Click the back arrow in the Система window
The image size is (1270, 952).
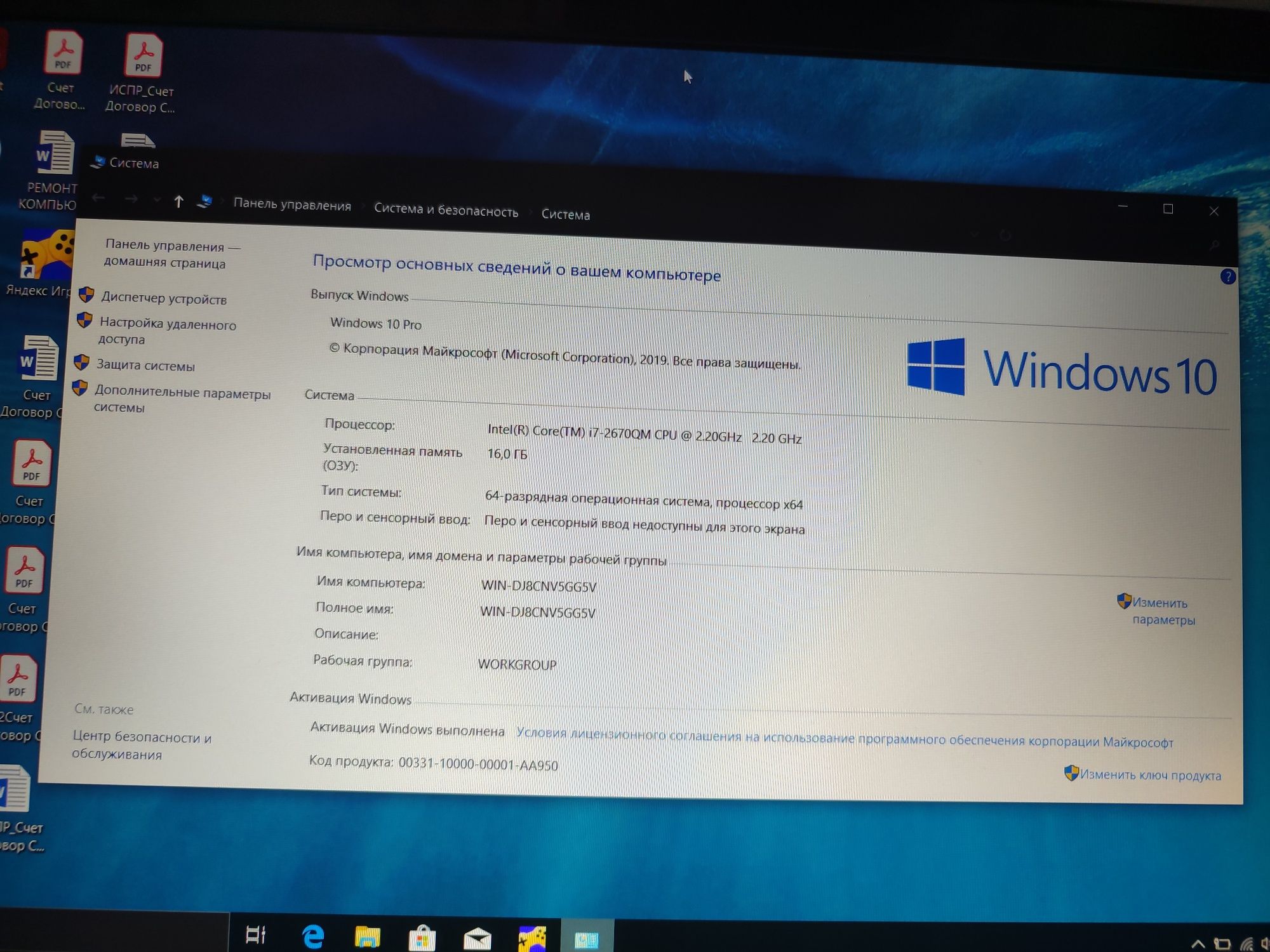pyautogui.click(x=98, y=197)
